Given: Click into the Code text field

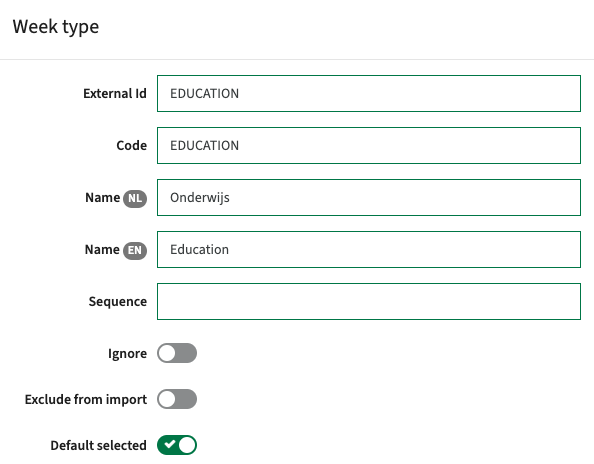Looking at the screenshot, I should (369, 145).
